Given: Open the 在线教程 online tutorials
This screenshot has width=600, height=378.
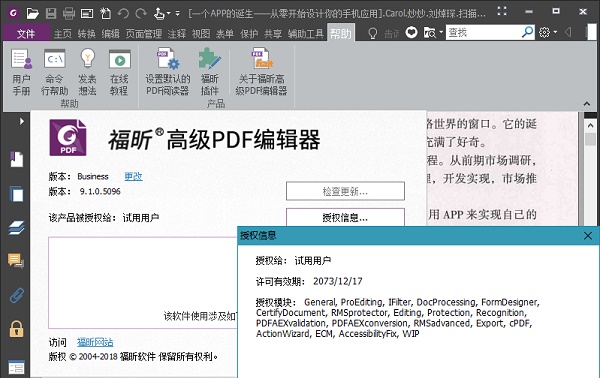Looking at the screenshot, I should click(119, 72).
